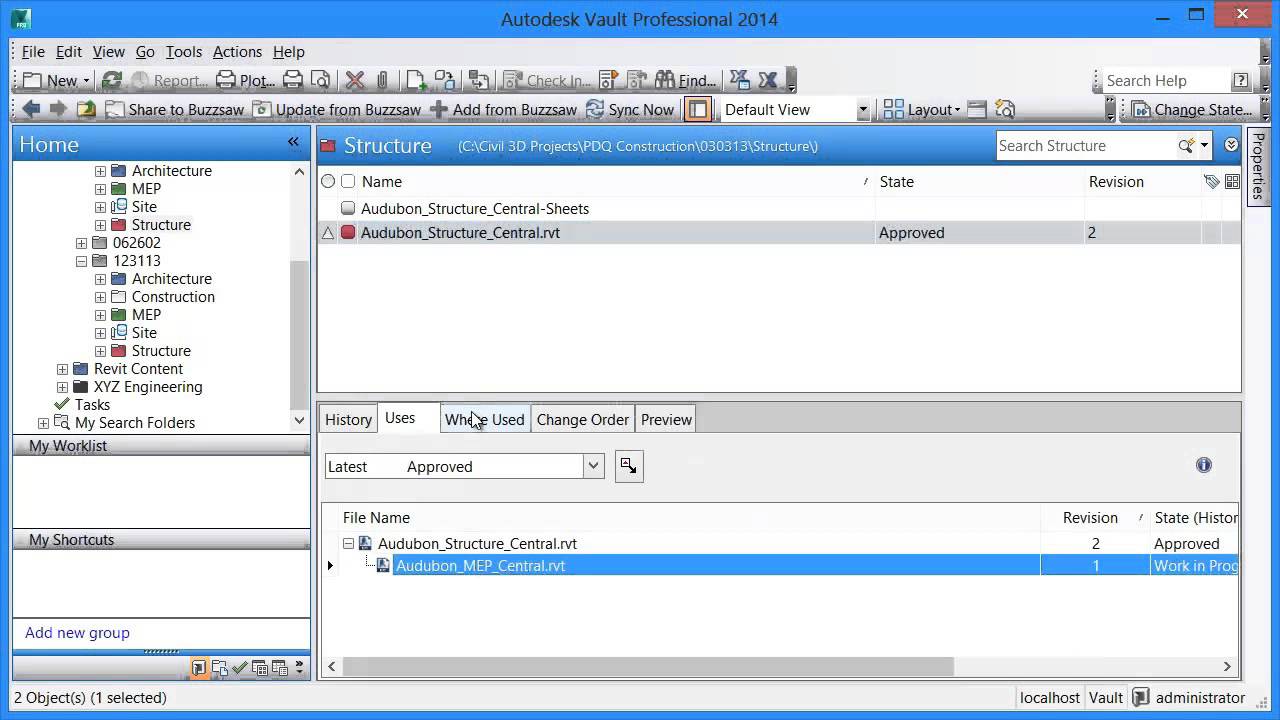Click the window pane icon after Layout
Image resolution: width=1280 pixels, height=720 pixels.
[977, 109]
